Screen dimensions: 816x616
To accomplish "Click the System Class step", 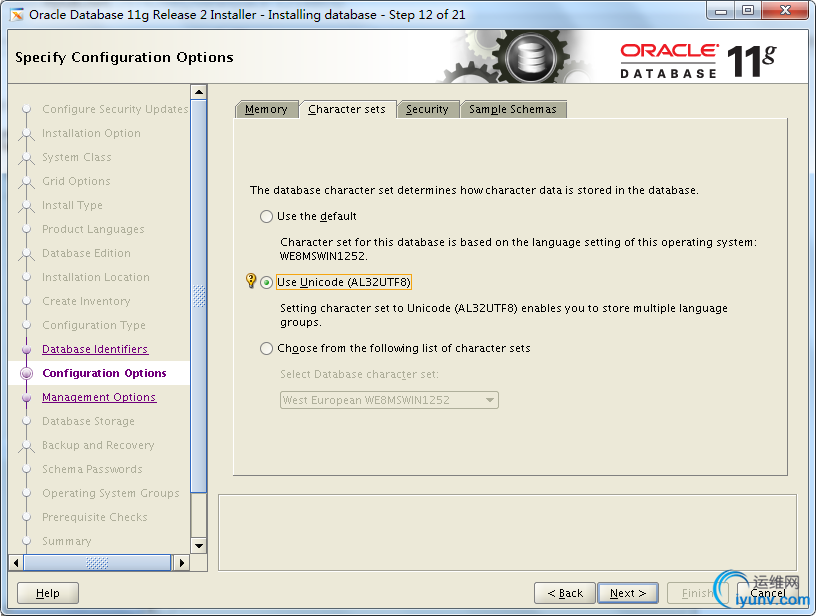I will pyautogui.click(x=76, y=157).
